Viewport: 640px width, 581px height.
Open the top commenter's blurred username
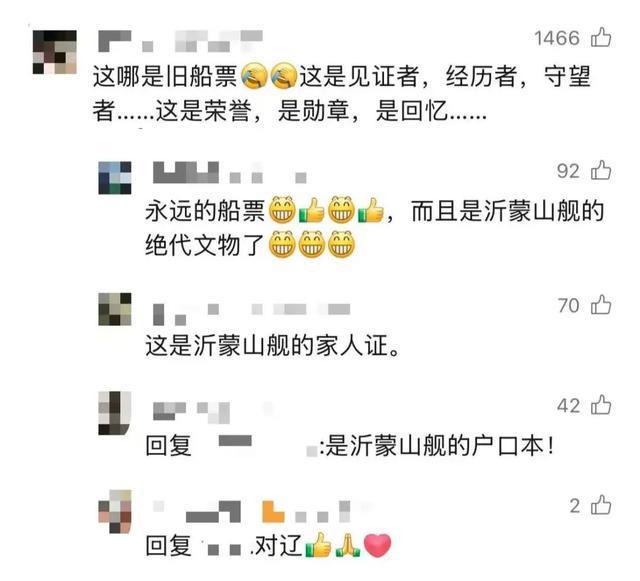(180, 41)
